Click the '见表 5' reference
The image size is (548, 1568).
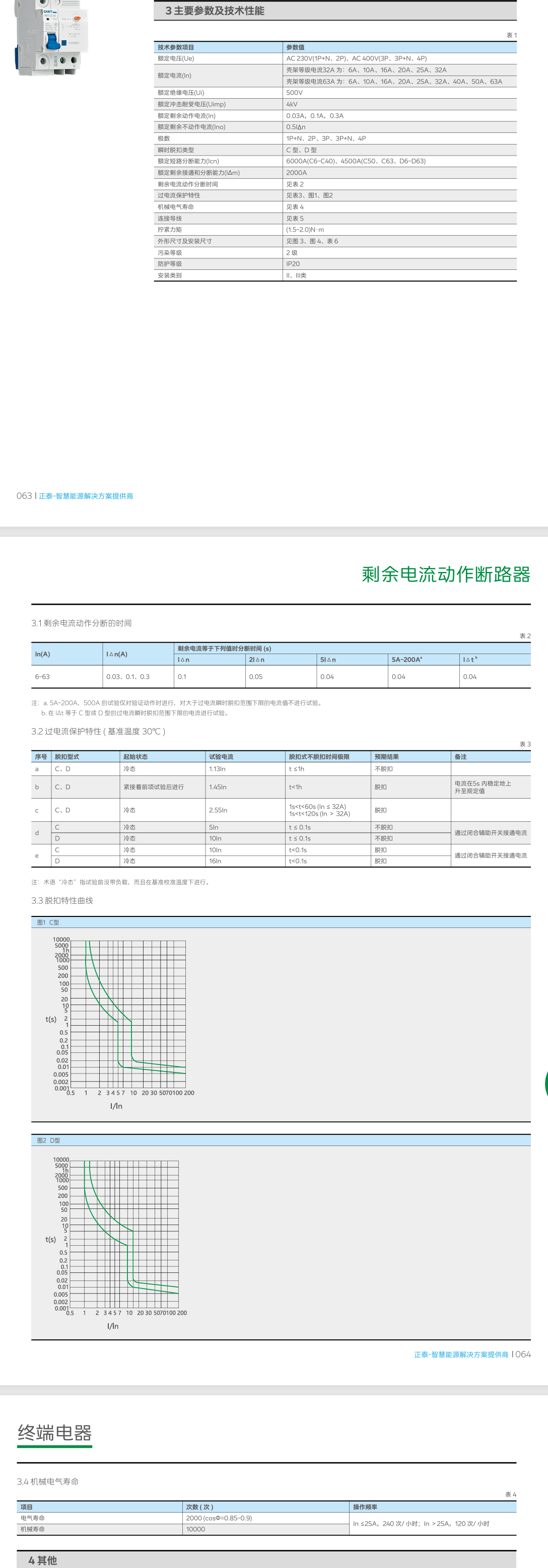click(x=295, y=219)
